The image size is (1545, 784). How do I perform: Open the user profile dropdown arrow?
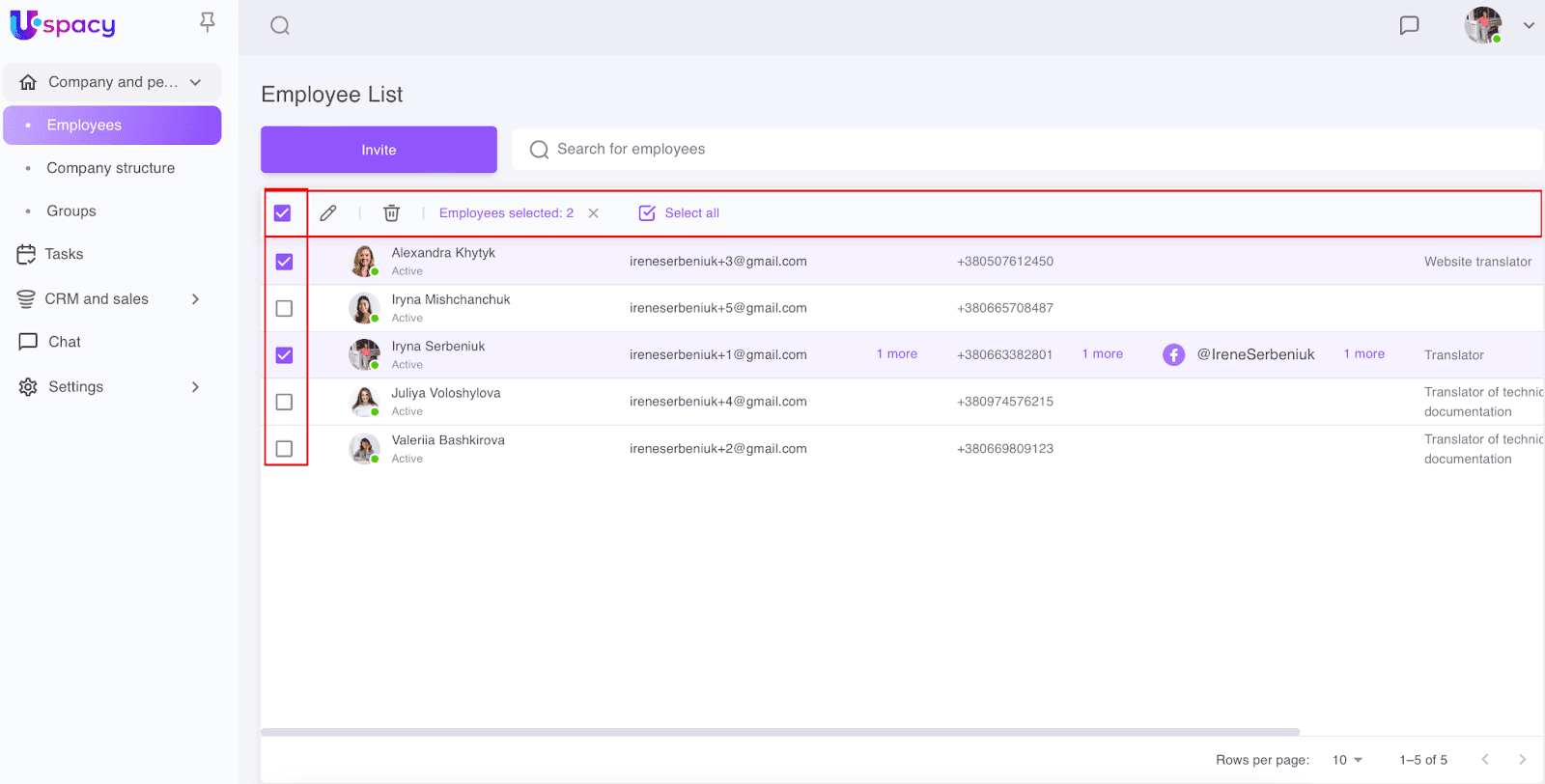coord(1529,26)
